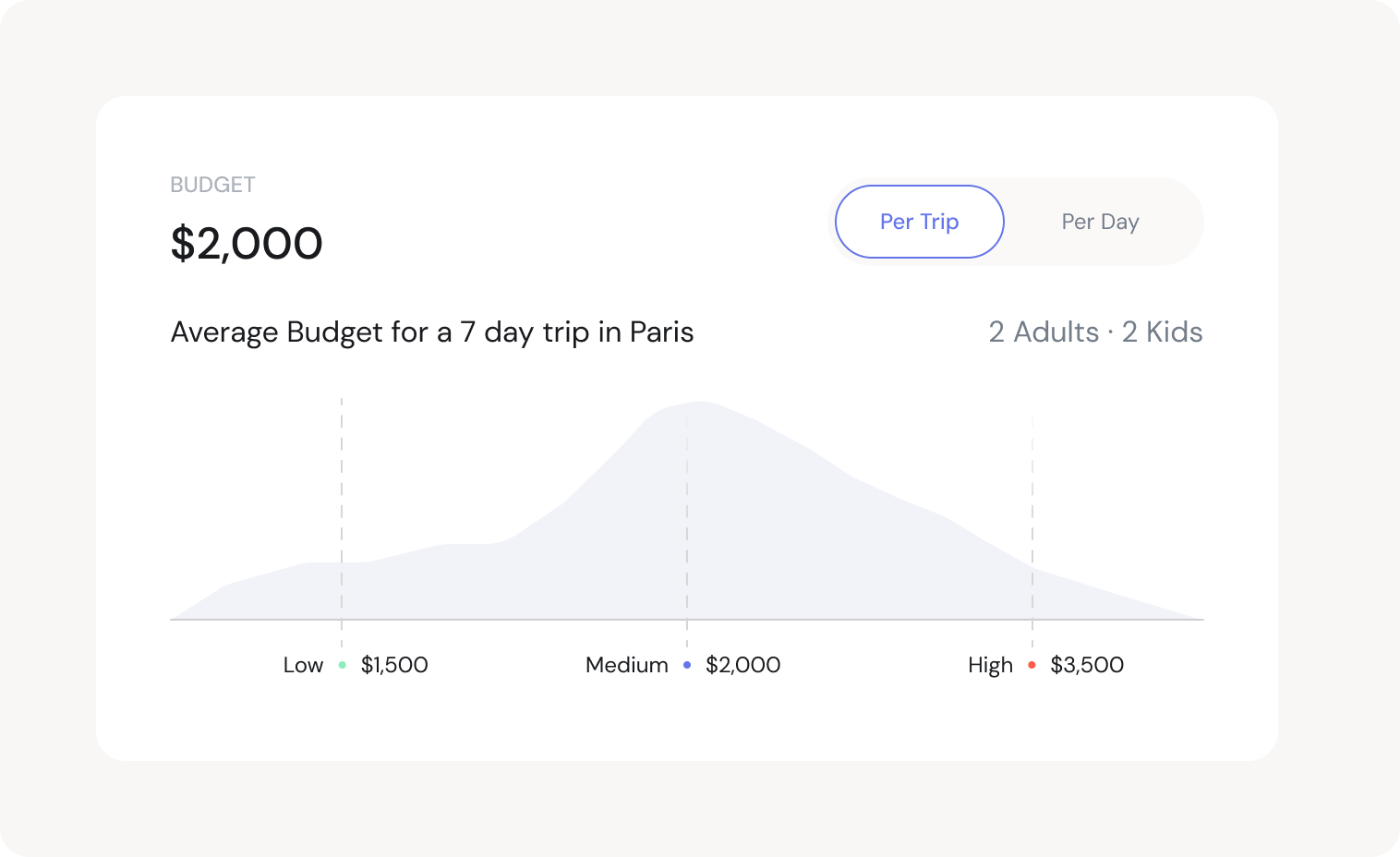Click the red High budget dot
Viewport: 1400px width, 857px height.
pyautogui.click(x=1032, y=665)
